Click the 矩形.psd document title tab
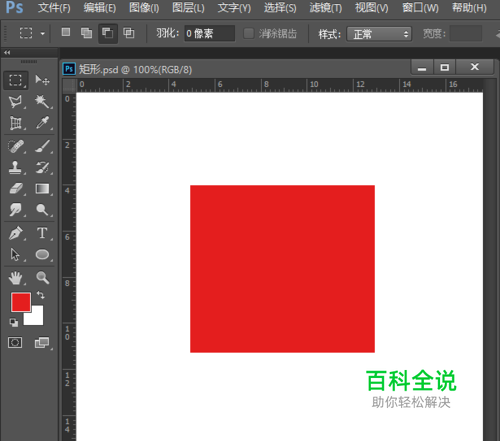Viewport: 500px width, 441px height. 135,69
